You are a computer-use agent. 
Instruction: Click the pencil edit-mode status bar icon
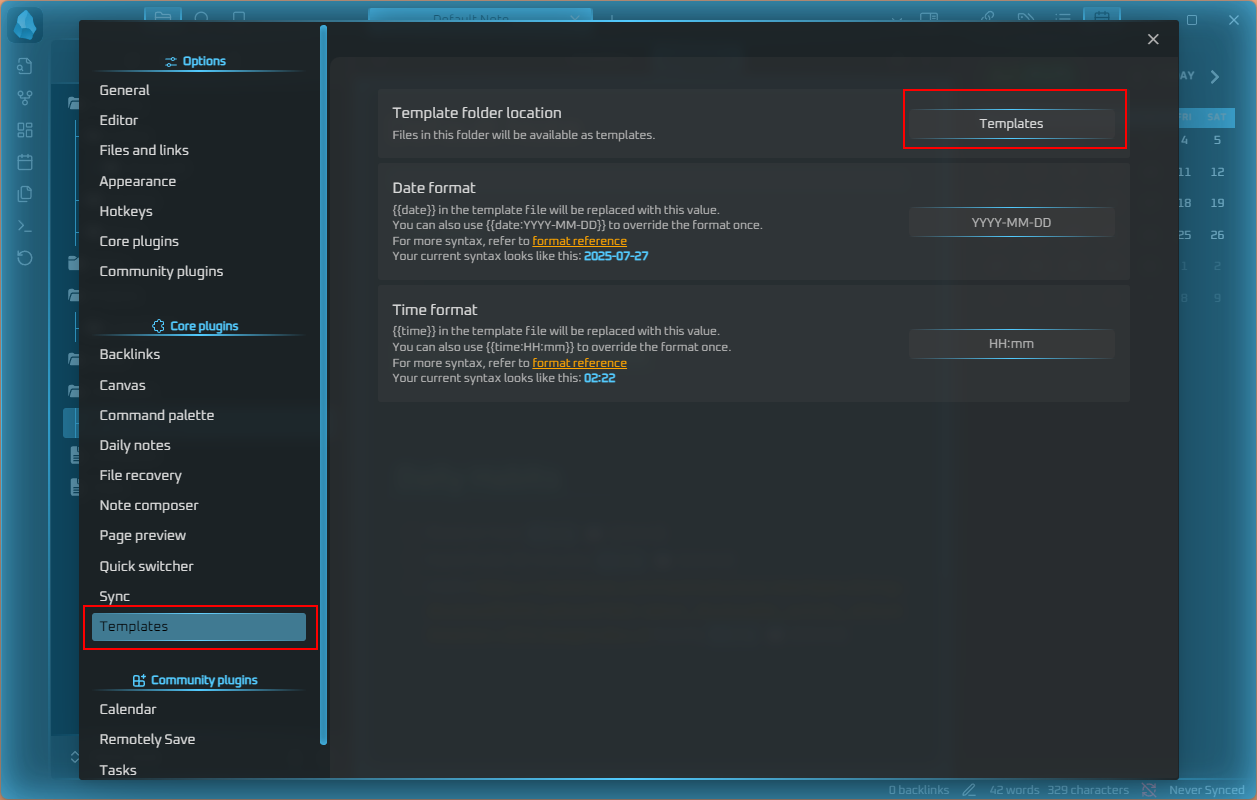point(969,790)
